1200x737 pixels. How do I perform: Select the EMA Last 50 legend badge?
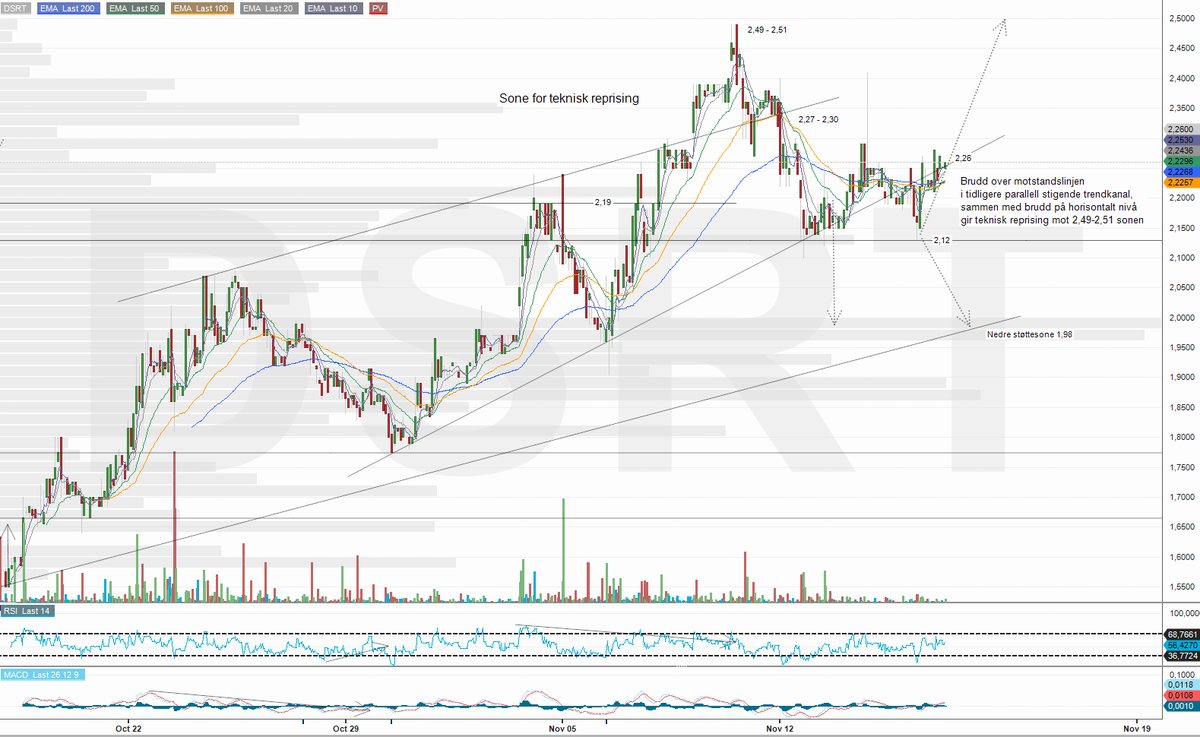coord(136,8)
